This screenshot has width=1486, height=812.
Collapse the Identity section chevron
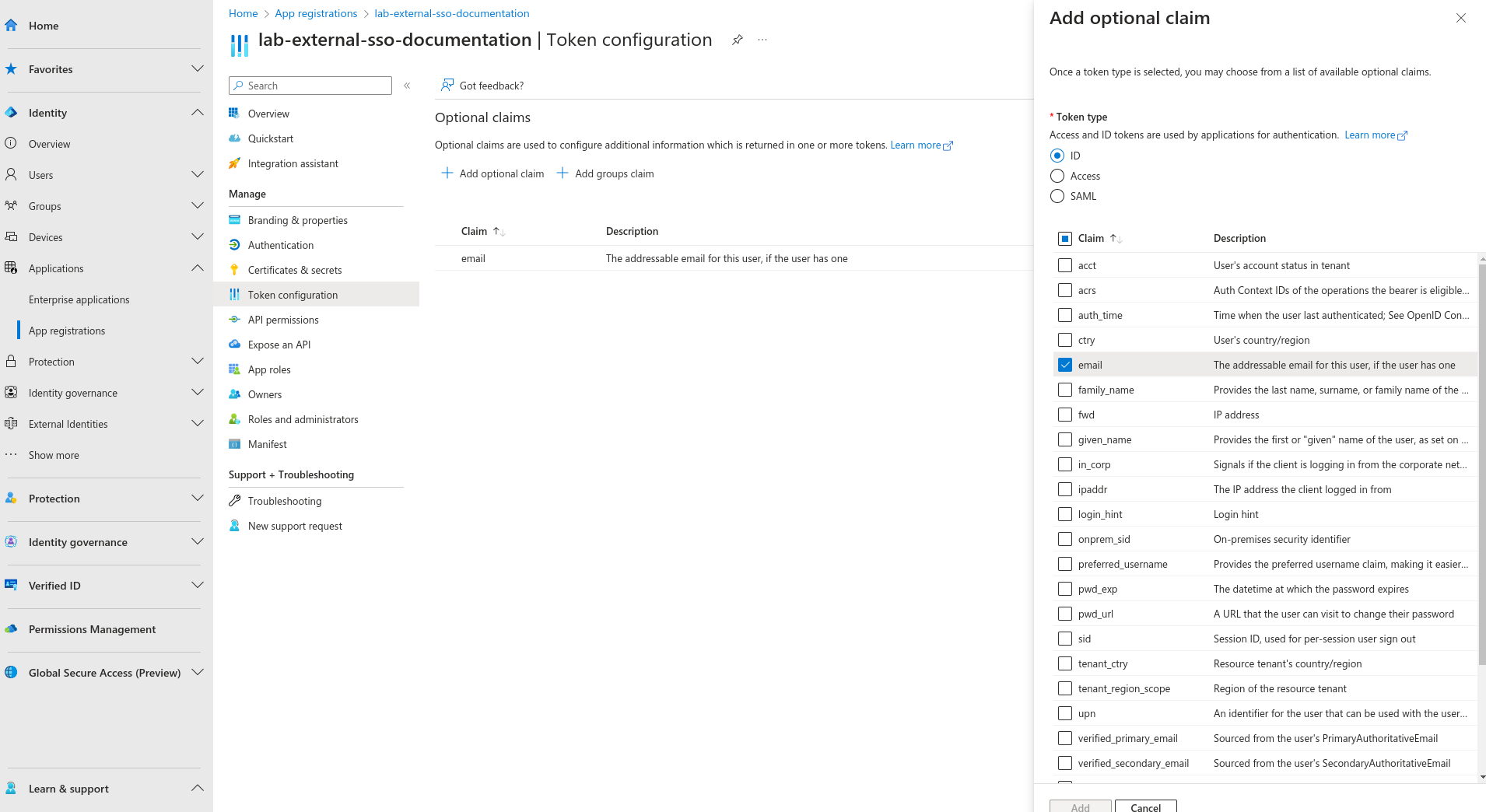[198, 113]
